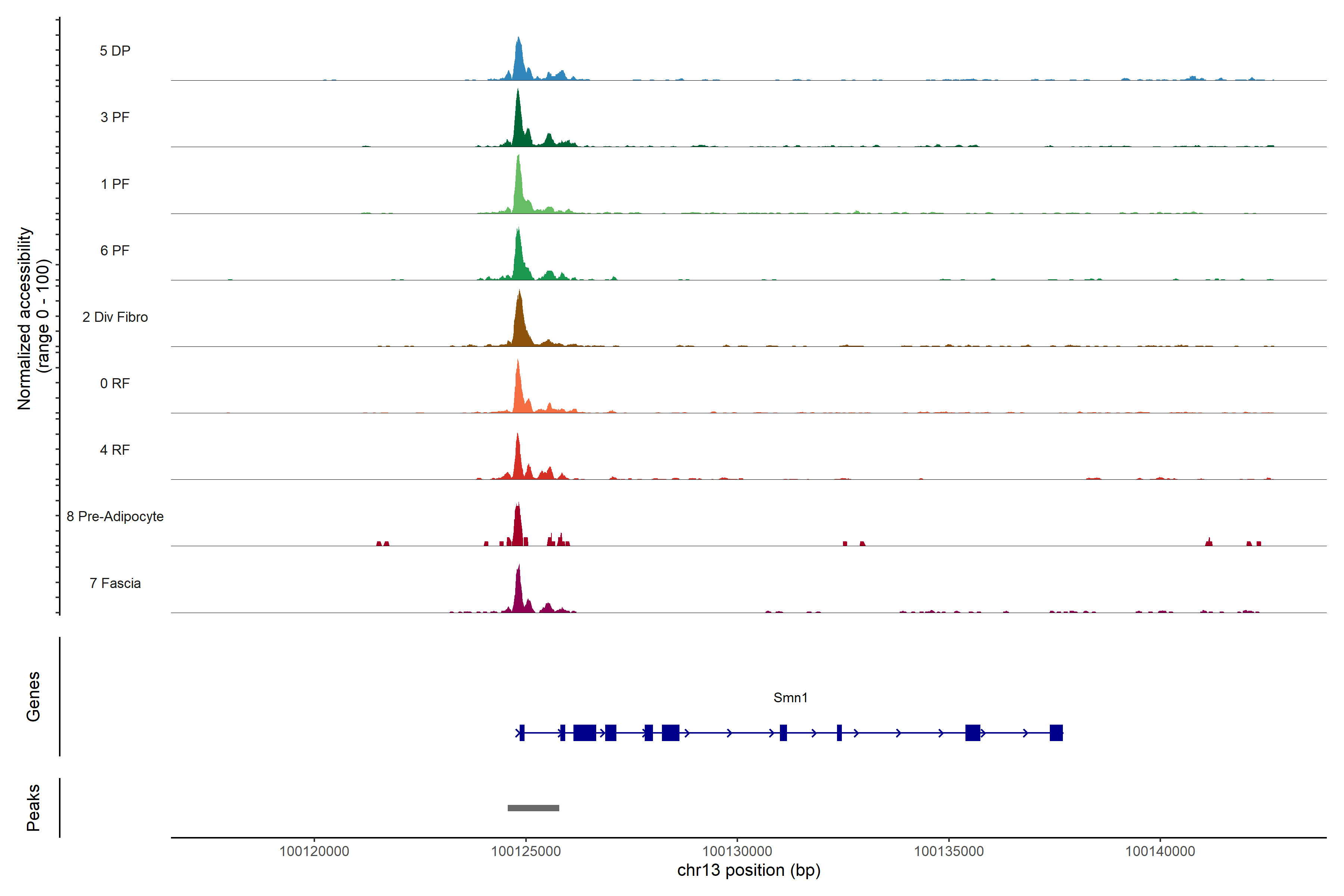Click the last Smn1 exon block
The width and height of the screenshot is (1344, 896).
1056,732
